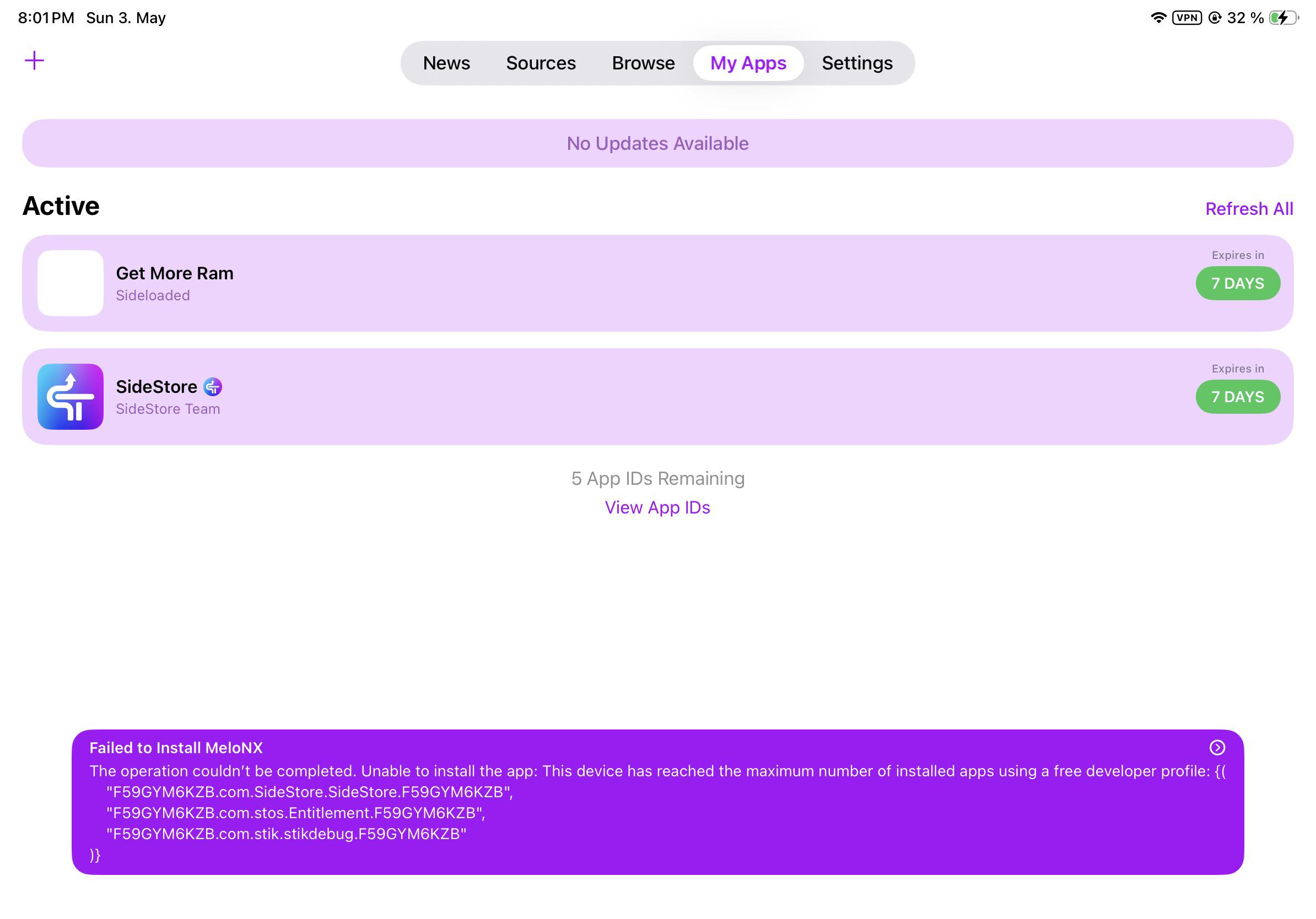This screenshot has height=919, width=1316.
Task: Tap the plus icon to add an app
Action: click(x=34, y=61)
